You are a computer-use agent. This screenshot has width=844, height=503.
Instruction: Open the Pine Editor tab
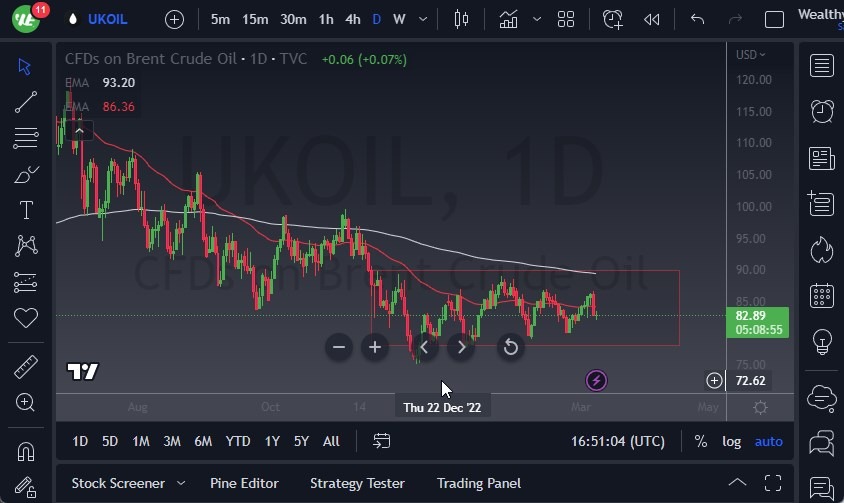pyautogui.click(x=244, y=483)
